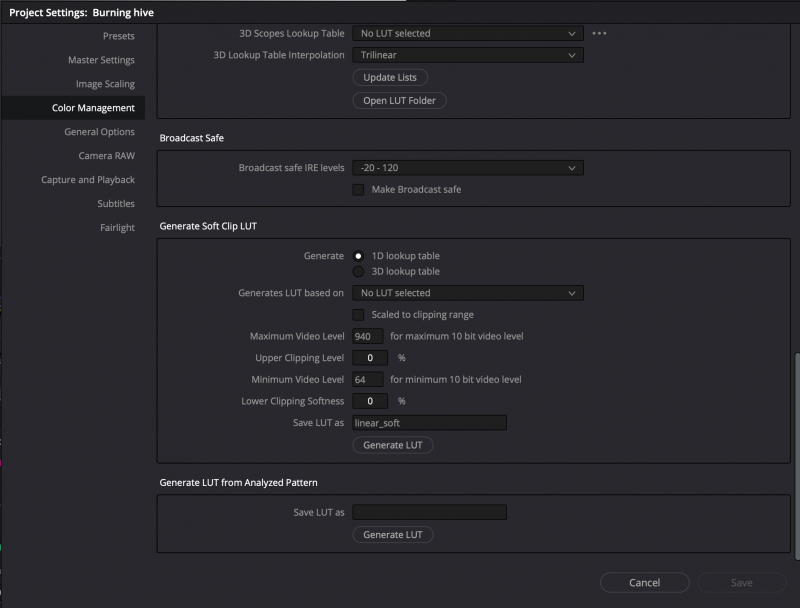Click the three-dots options icon beside 3D Scopes LUT
The width and height of the screenshot is (800, 608).
pos(599,33)
